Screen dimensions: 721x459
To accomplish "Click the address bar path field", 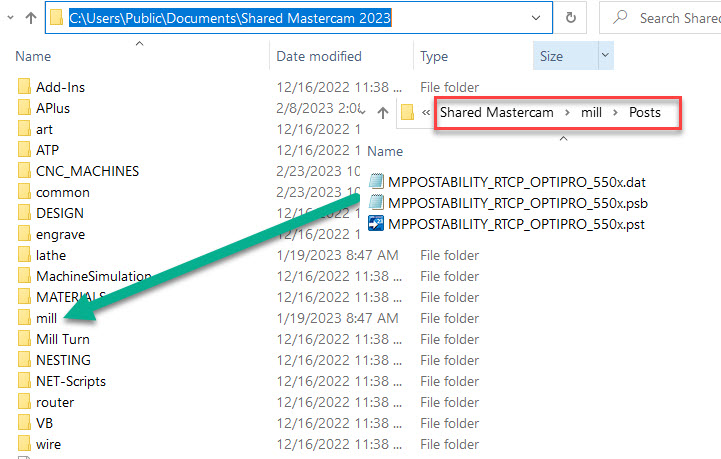I will coord(299,18).
